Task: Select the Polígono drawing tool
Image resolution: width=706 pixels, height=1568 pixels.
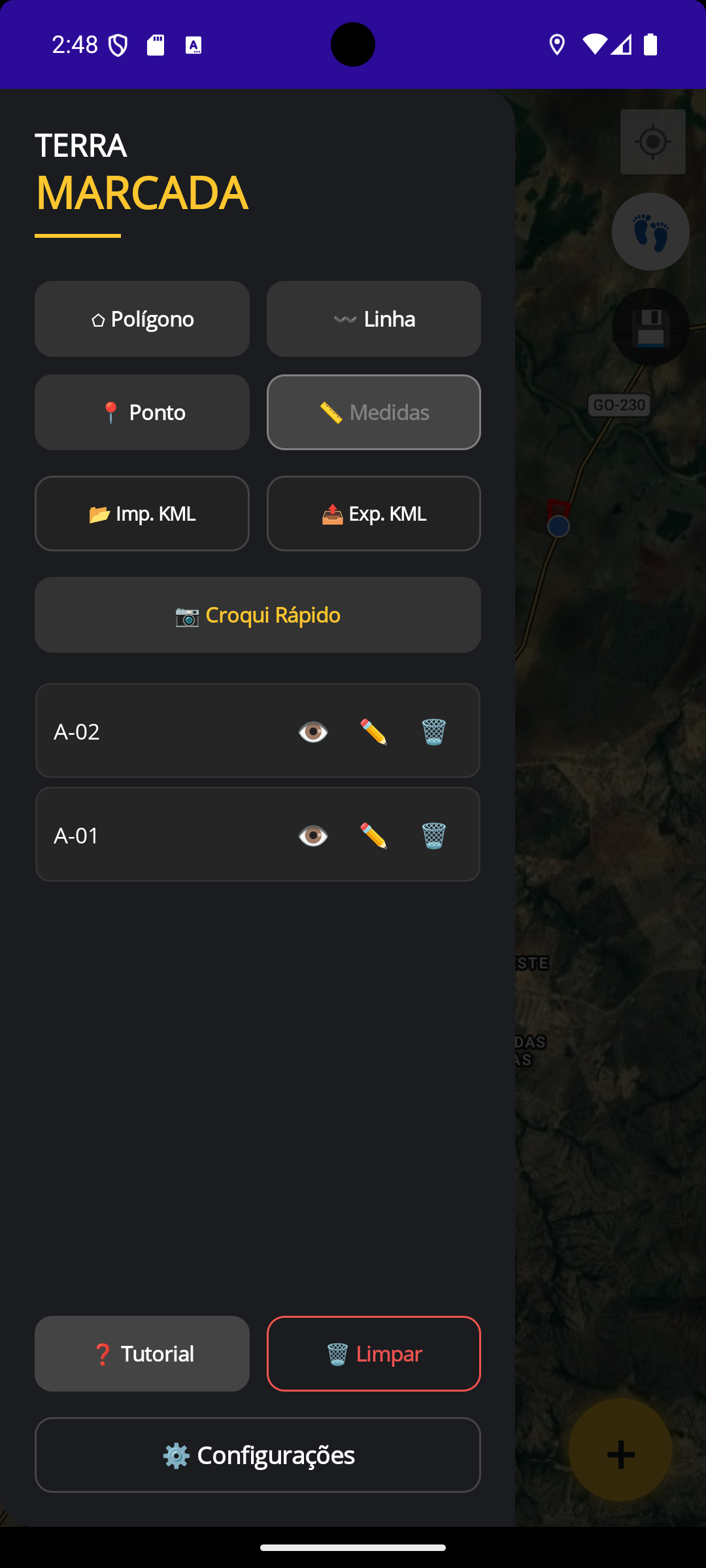Action: pyautogui.click(x=141, y=319)
